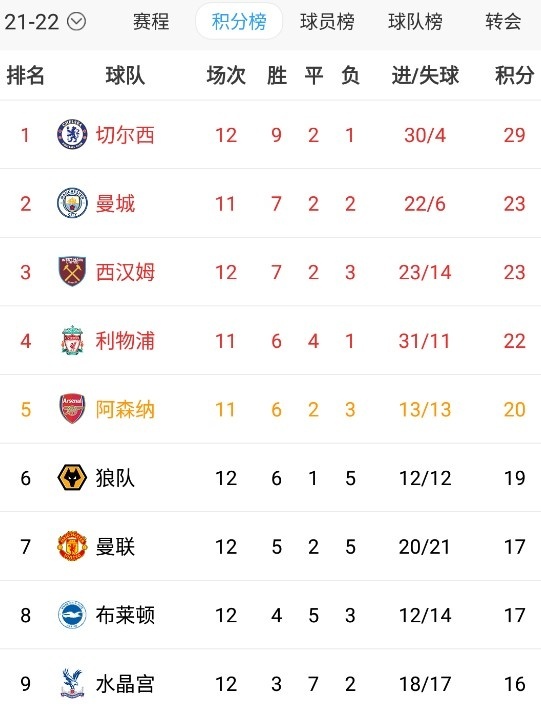The height and width of the screenshot is (716, 541).
Task: Go to the 球队榜 tab
Action: pyautogui.click(x=415, y=21)
